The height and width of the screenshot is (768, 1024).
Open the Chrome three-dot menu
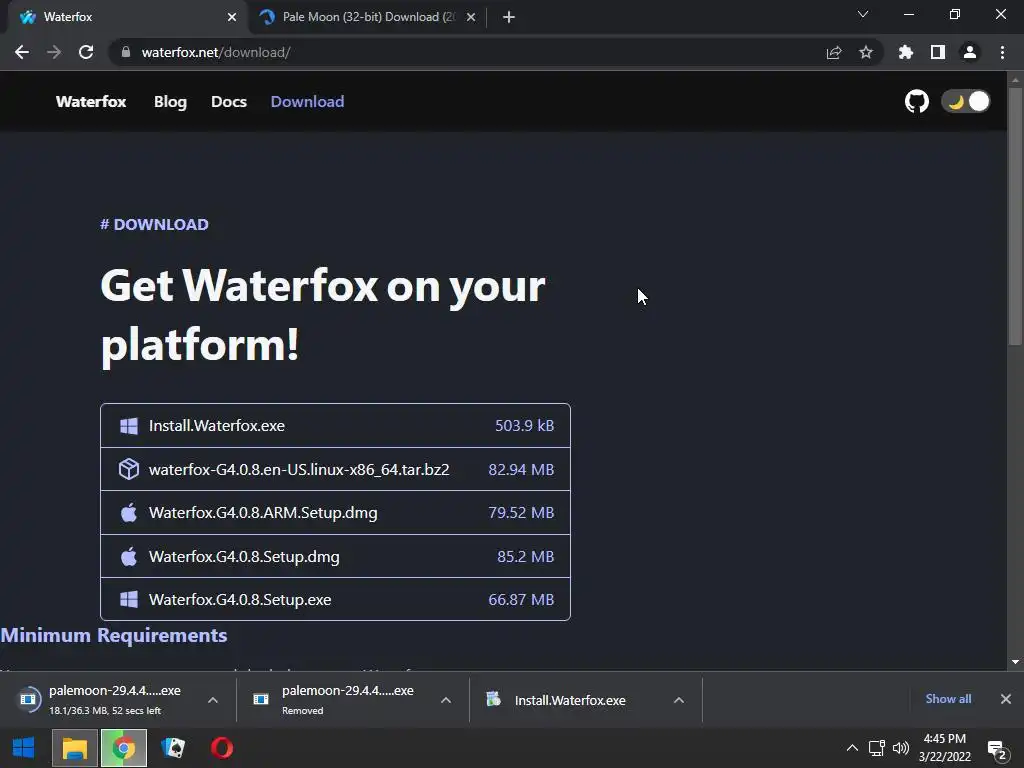click(1002, 52)
